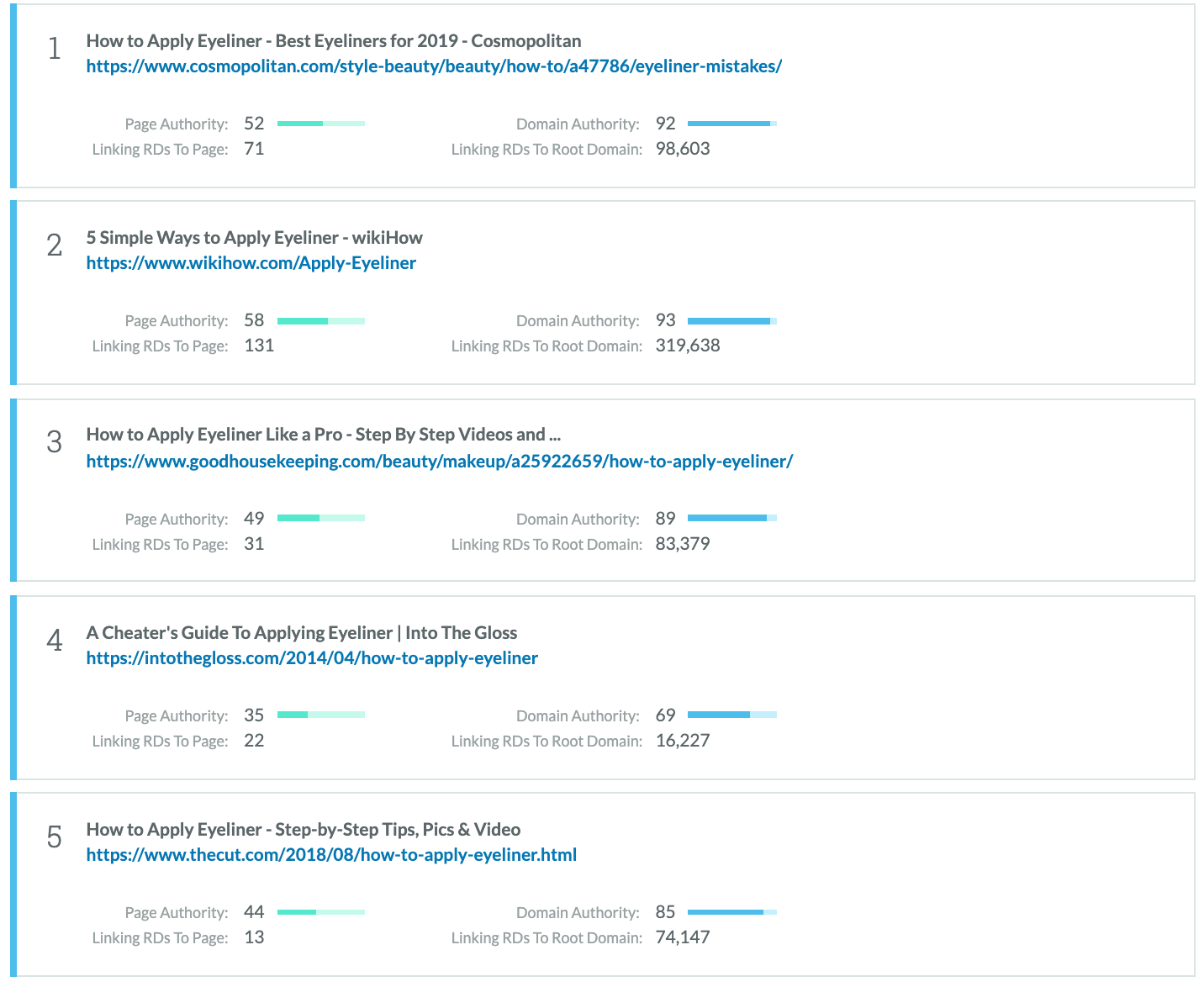Select the Domain Authority value 69
The image size is (1204, 987).
(x=666, y=715)
